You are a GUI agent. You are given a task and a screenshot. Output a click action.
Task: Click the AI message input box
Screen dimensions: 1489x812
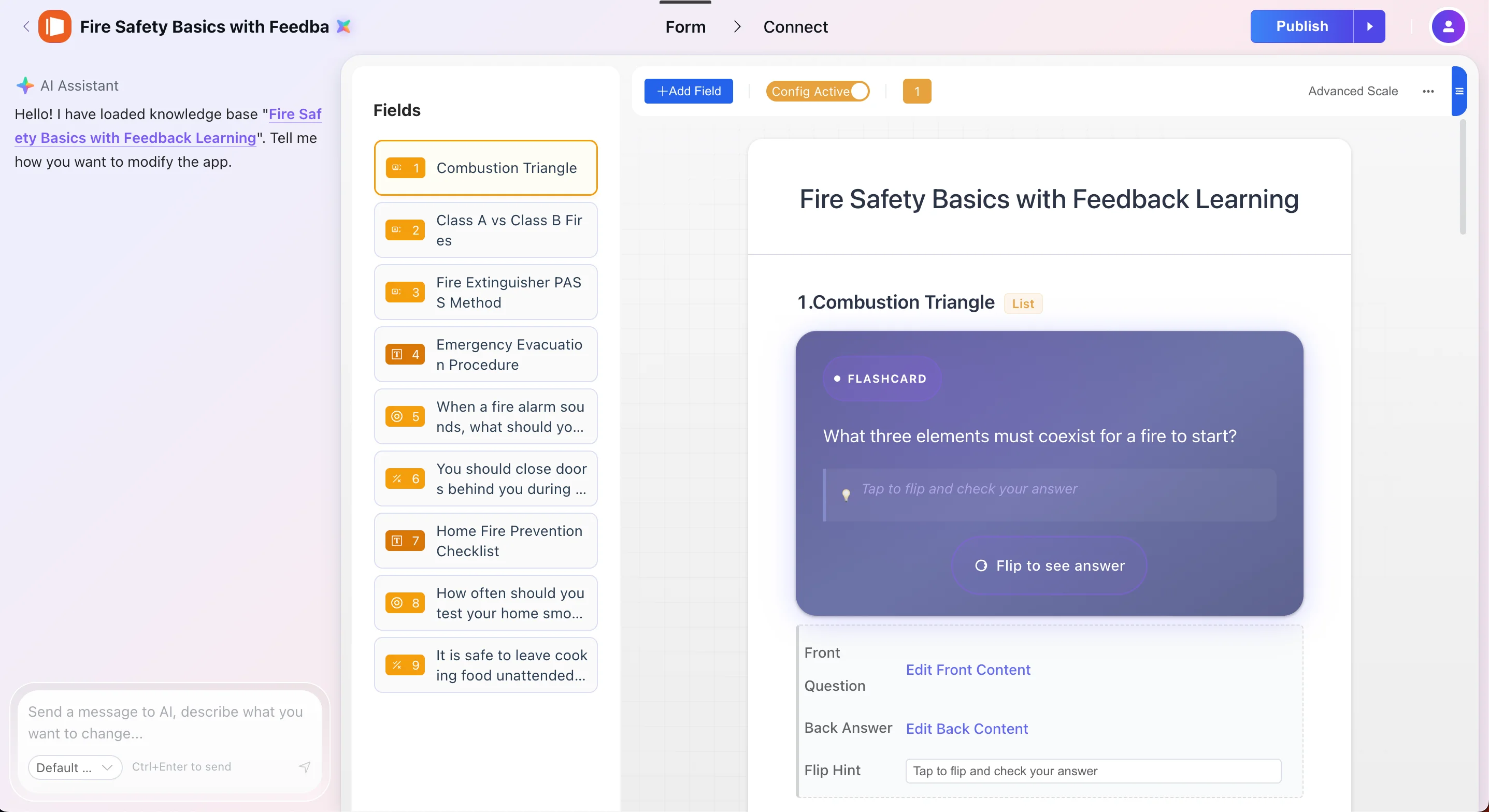tap(170, 722)
